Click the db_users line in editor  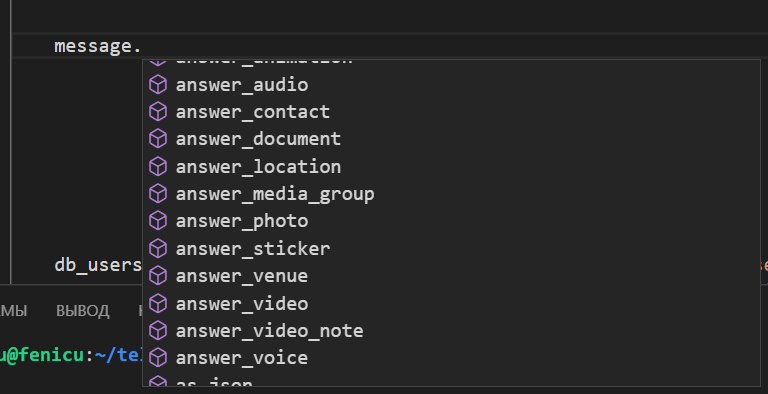[98, 265]
